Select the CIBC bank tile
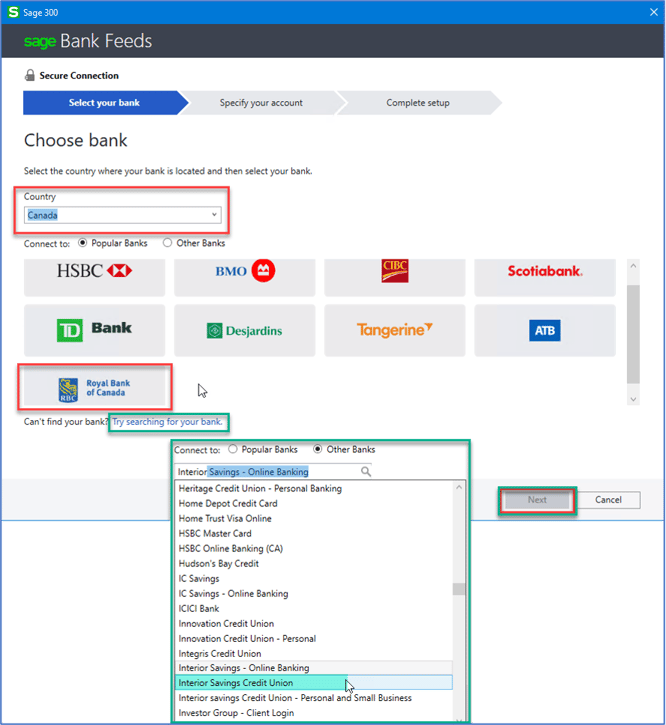Screen dimensions: 666x725 point(395,277)
